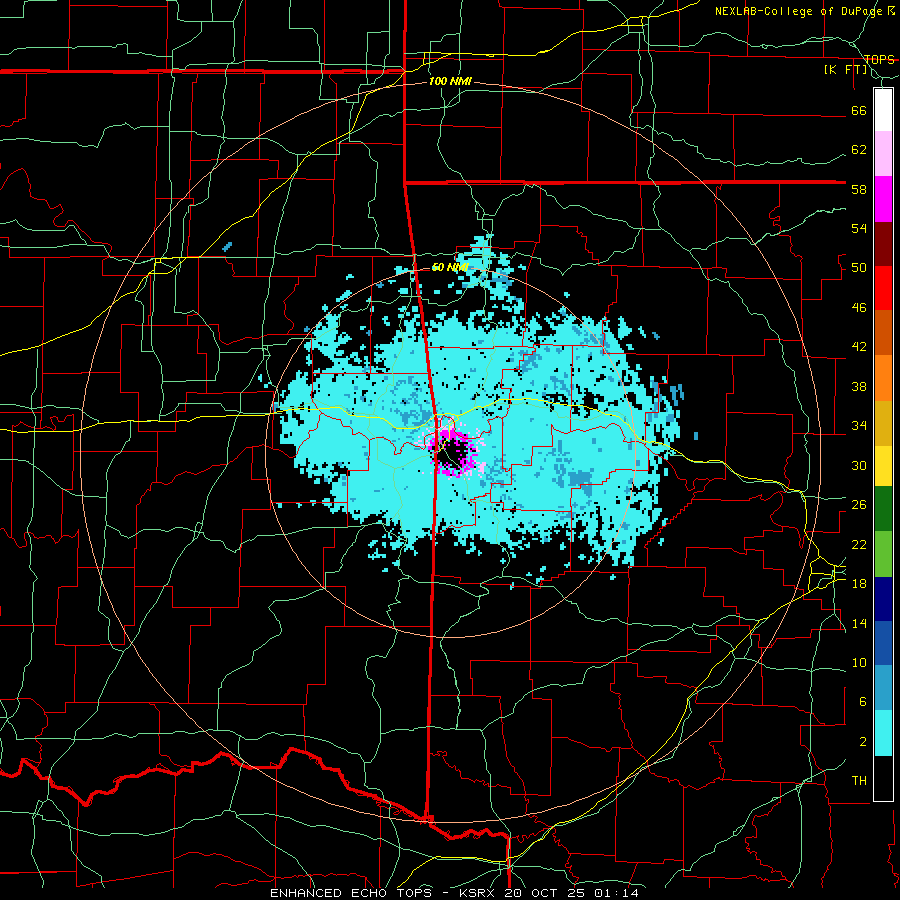Click the legend value '54'
The image size is (900, 900).
coord(859,228)
